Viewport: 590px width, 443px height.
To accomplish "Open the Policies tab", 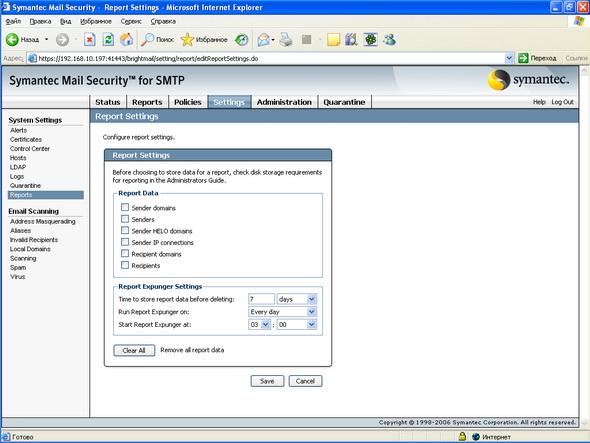I will tap(187, 102).
